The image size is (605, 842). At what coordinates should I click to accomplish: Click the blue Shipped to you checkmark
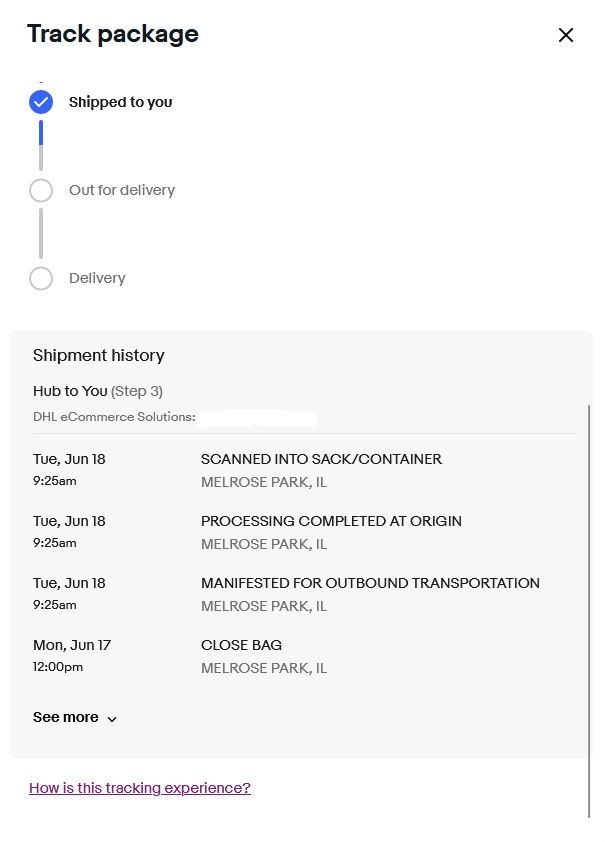pos(41,102)
